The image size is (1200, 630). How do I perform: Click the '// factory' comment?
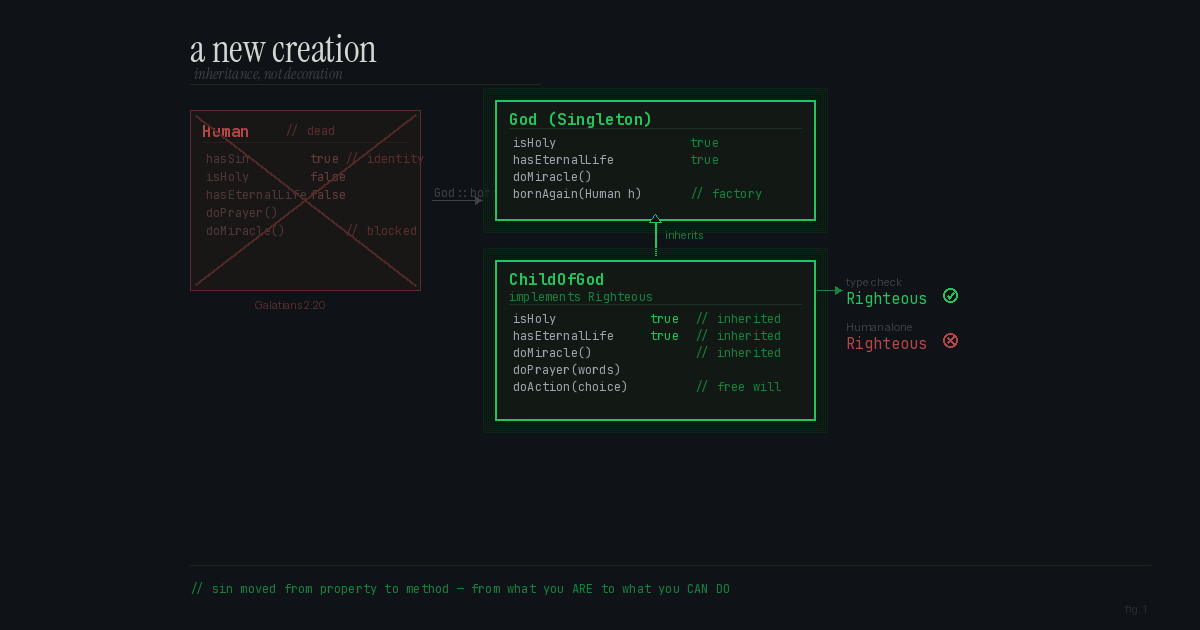pyautogui.click(x=726, y=194)
